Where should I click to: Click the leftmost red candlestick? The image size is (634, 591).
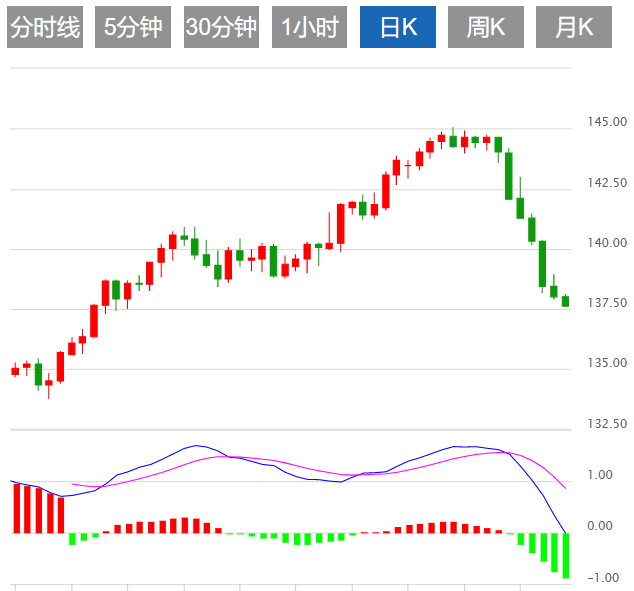tap(15, 371)
